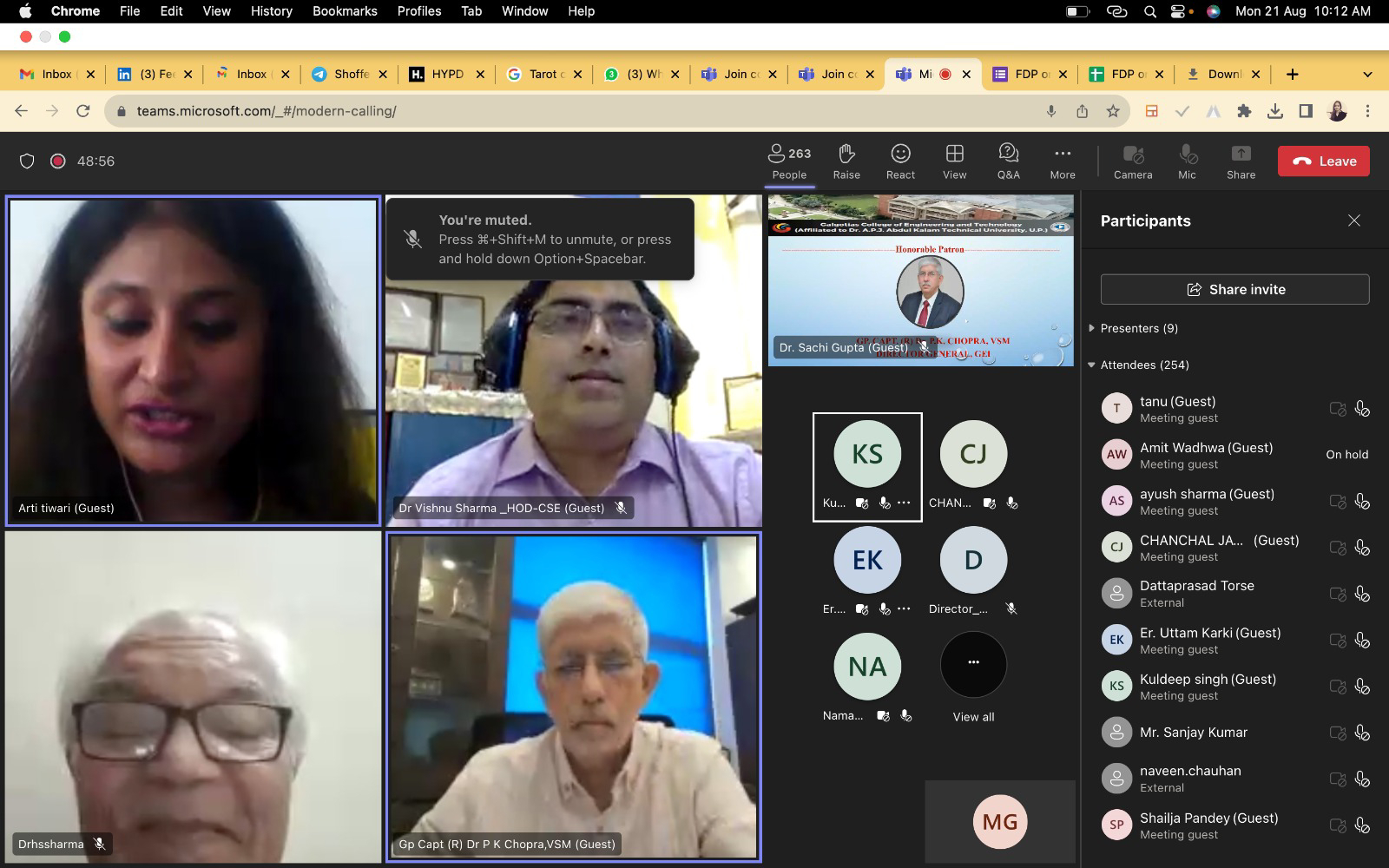Open the Apple menu
This screenshot has height=868, width=1389.
[x=25, y=11]
